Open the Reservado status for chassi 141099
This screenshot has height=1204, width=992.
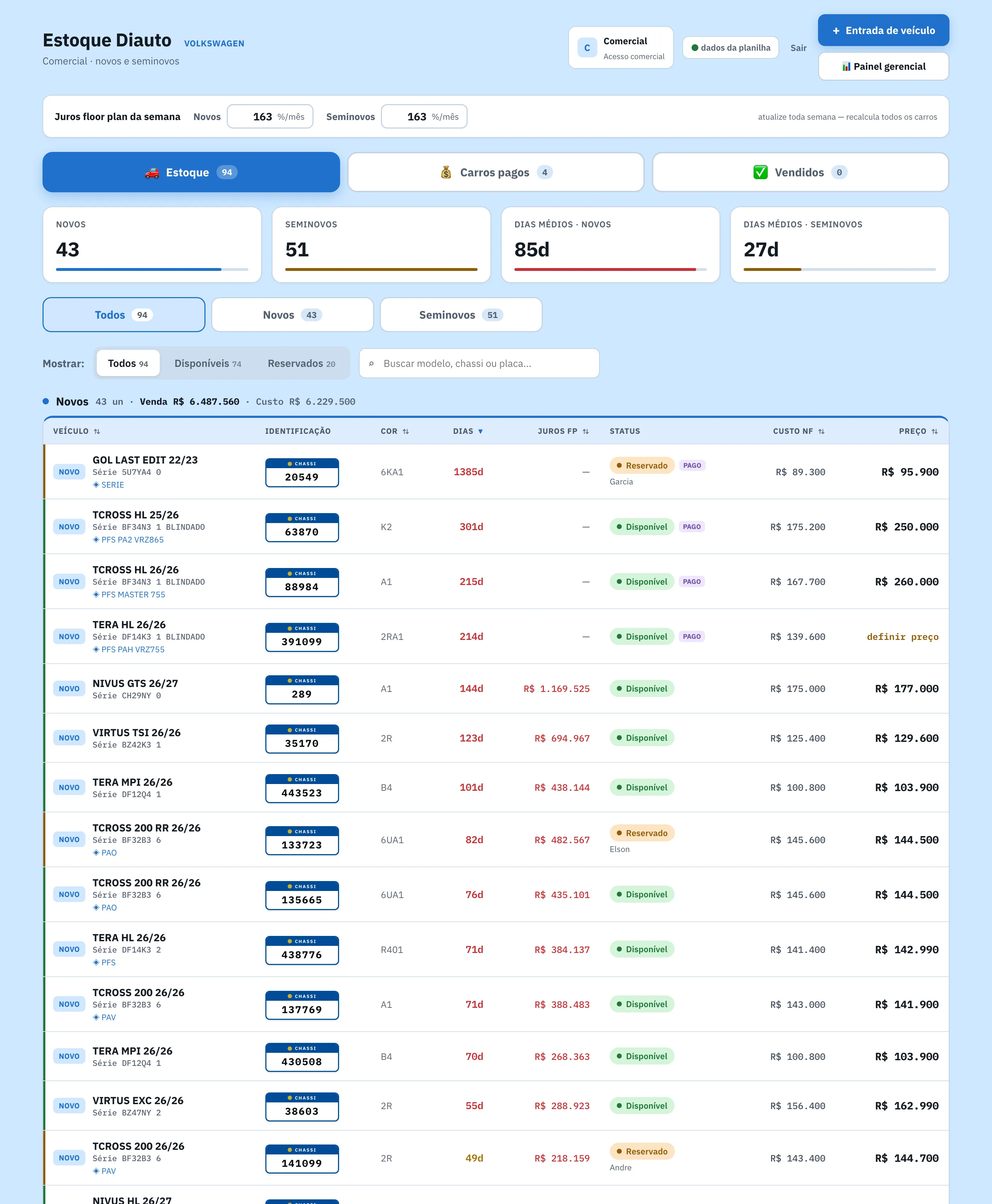(x=642, y=1152)
